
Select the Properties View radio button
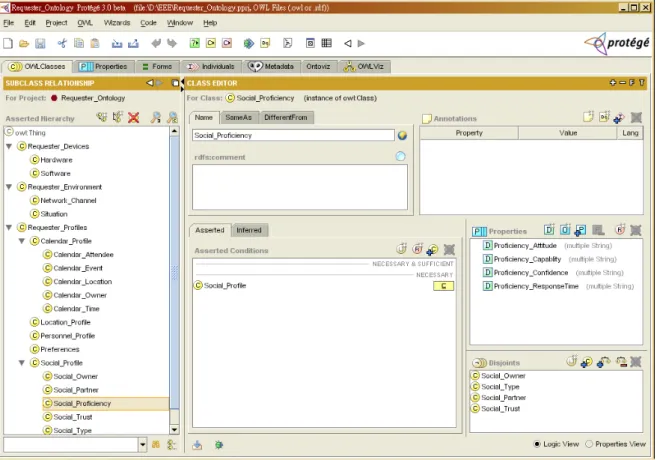[x=589, y=444]
